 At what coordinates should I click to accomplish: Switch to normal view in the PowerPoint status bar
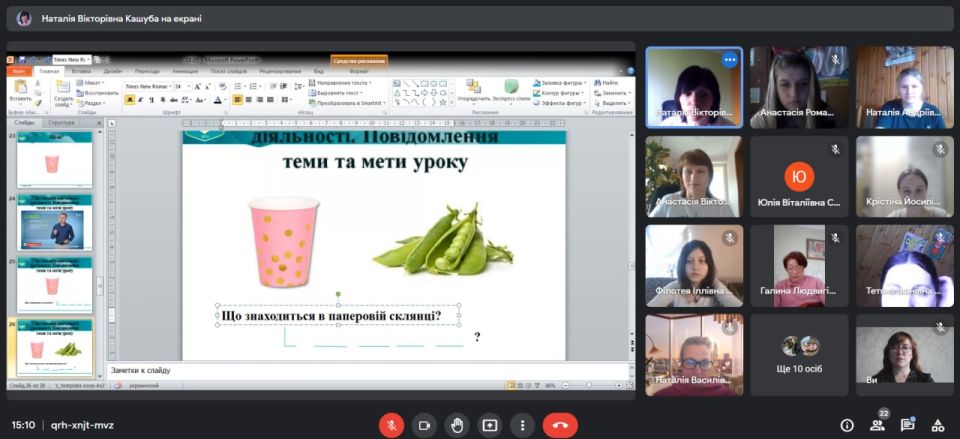pos(511,386)
